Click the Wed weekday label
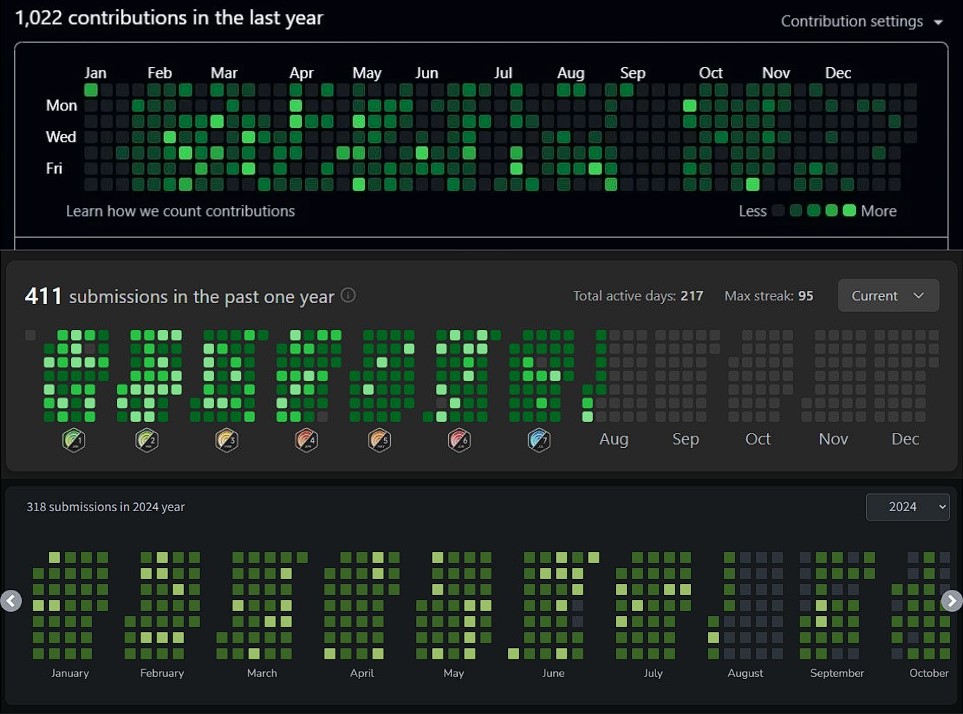Screen dimensions: 963x714 coord(61,137)
